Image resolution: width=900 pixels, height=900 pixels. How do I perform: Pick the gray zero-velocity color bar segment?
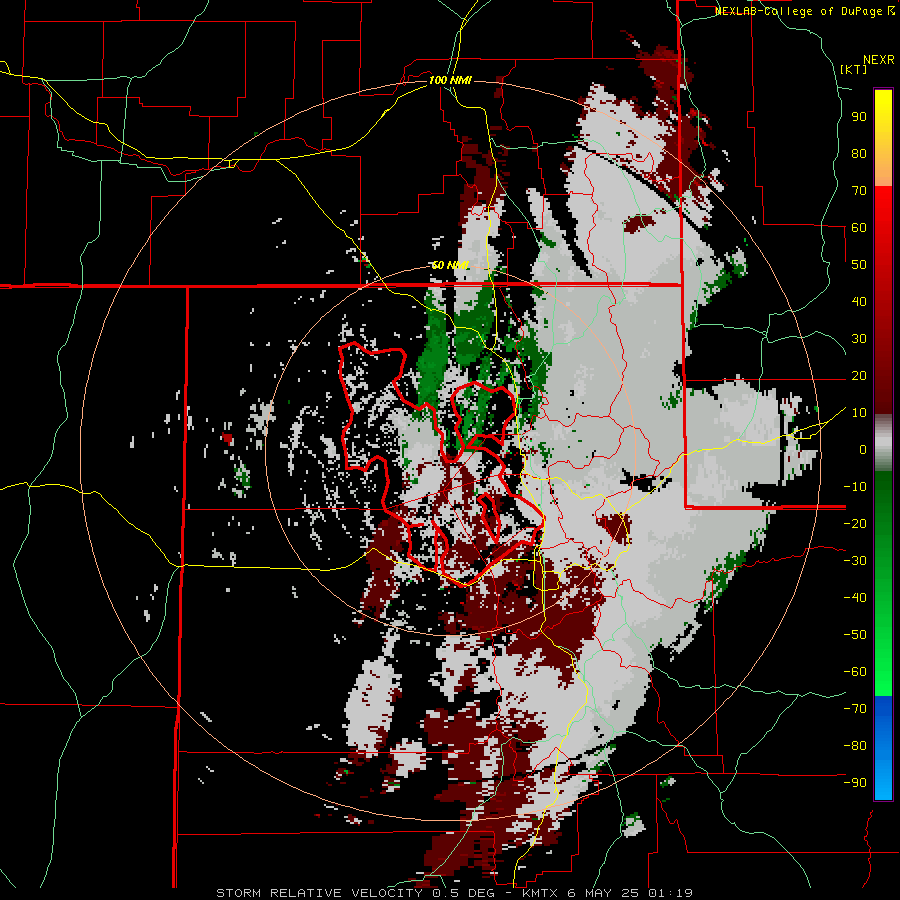point(883,443)
